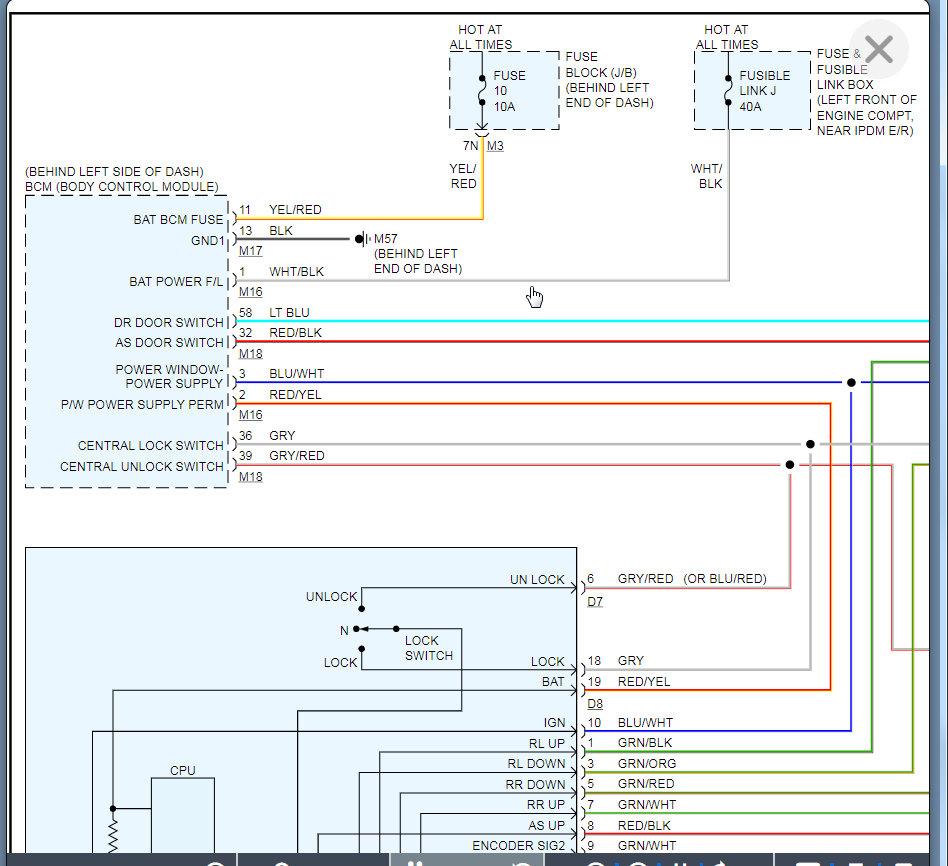Click the BAT terminal label at pin 19
948x866 pixels.
point(553,682)
